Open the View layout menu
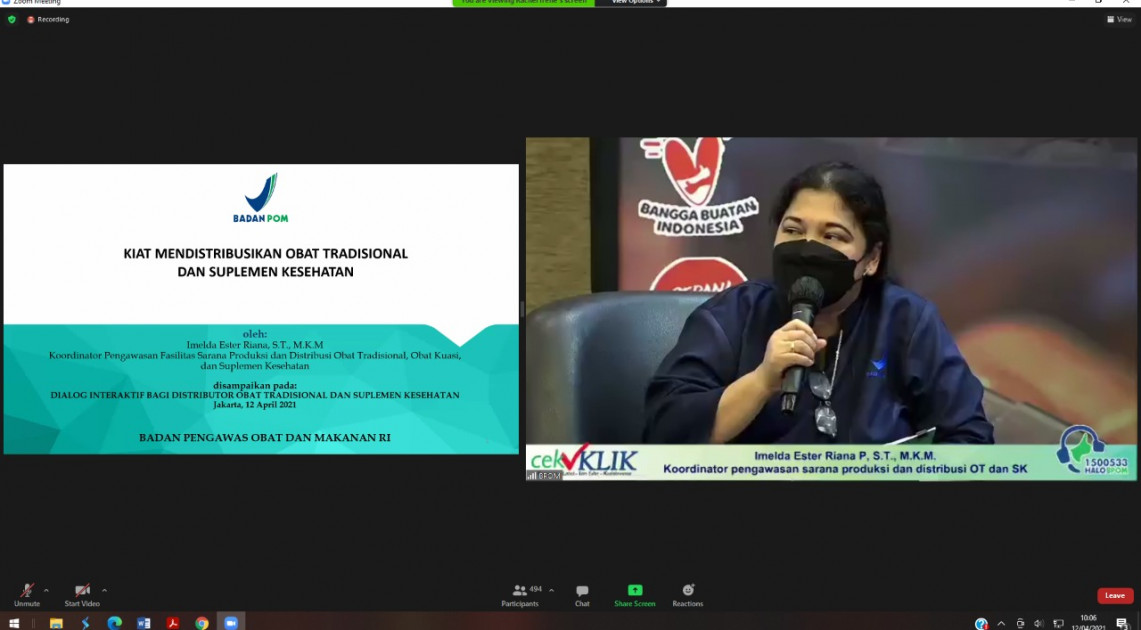Image resolution: width=1141 pixels, height=630 pixels. pyautogui.click(x=1119, y=19)
